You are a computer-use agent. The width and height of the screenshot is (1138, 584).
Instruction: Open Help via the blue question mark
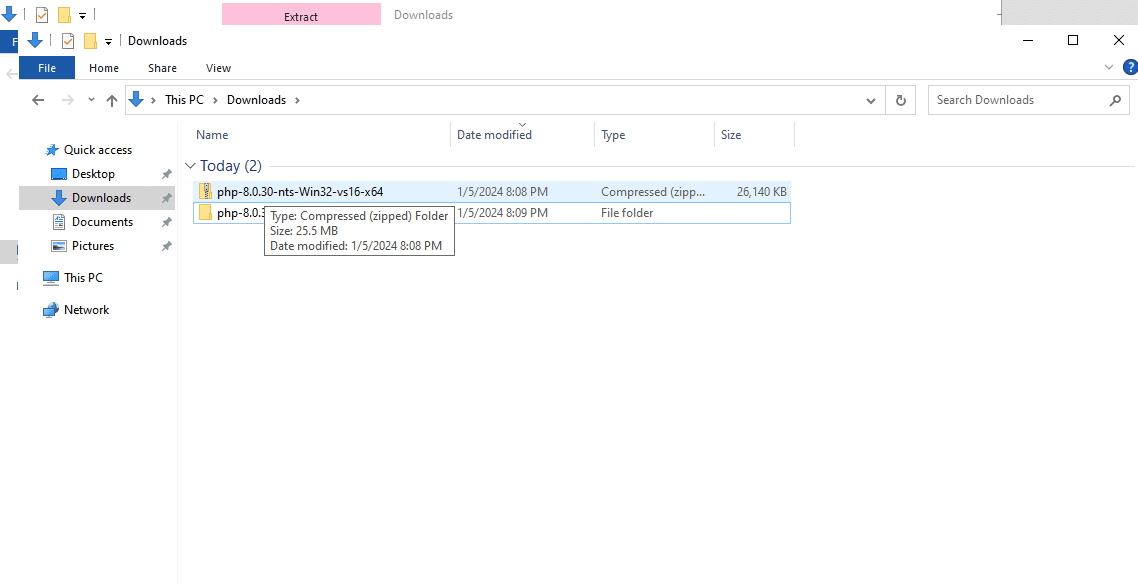[1130, 67]
